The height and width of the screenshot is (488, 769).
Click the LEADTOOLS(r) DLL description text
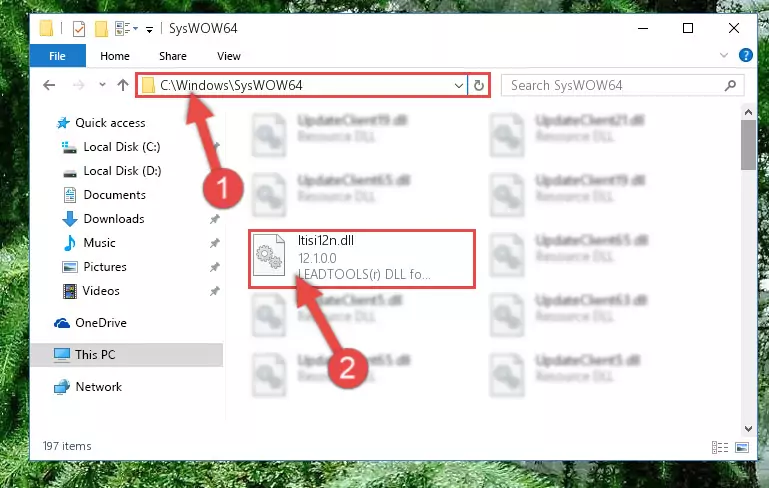[364, 274]
